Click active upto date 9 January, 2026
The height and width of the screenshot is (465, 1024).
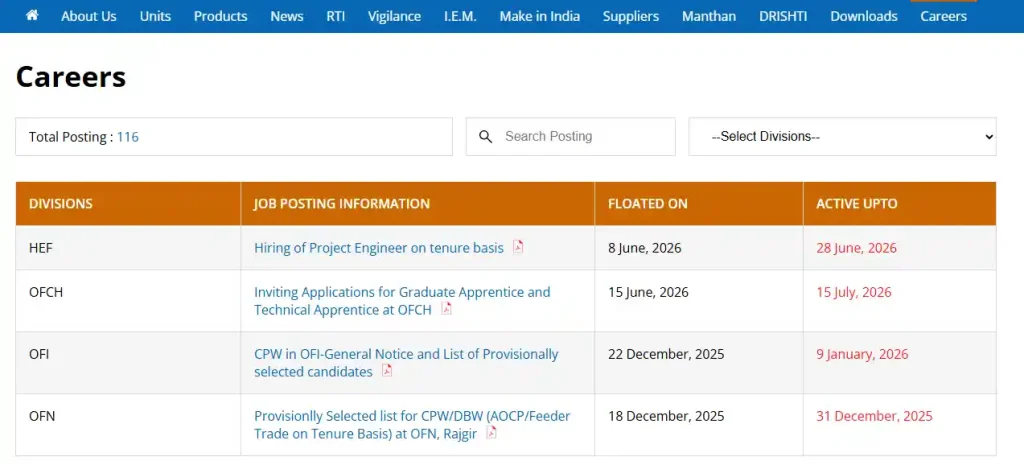(862, 354)
